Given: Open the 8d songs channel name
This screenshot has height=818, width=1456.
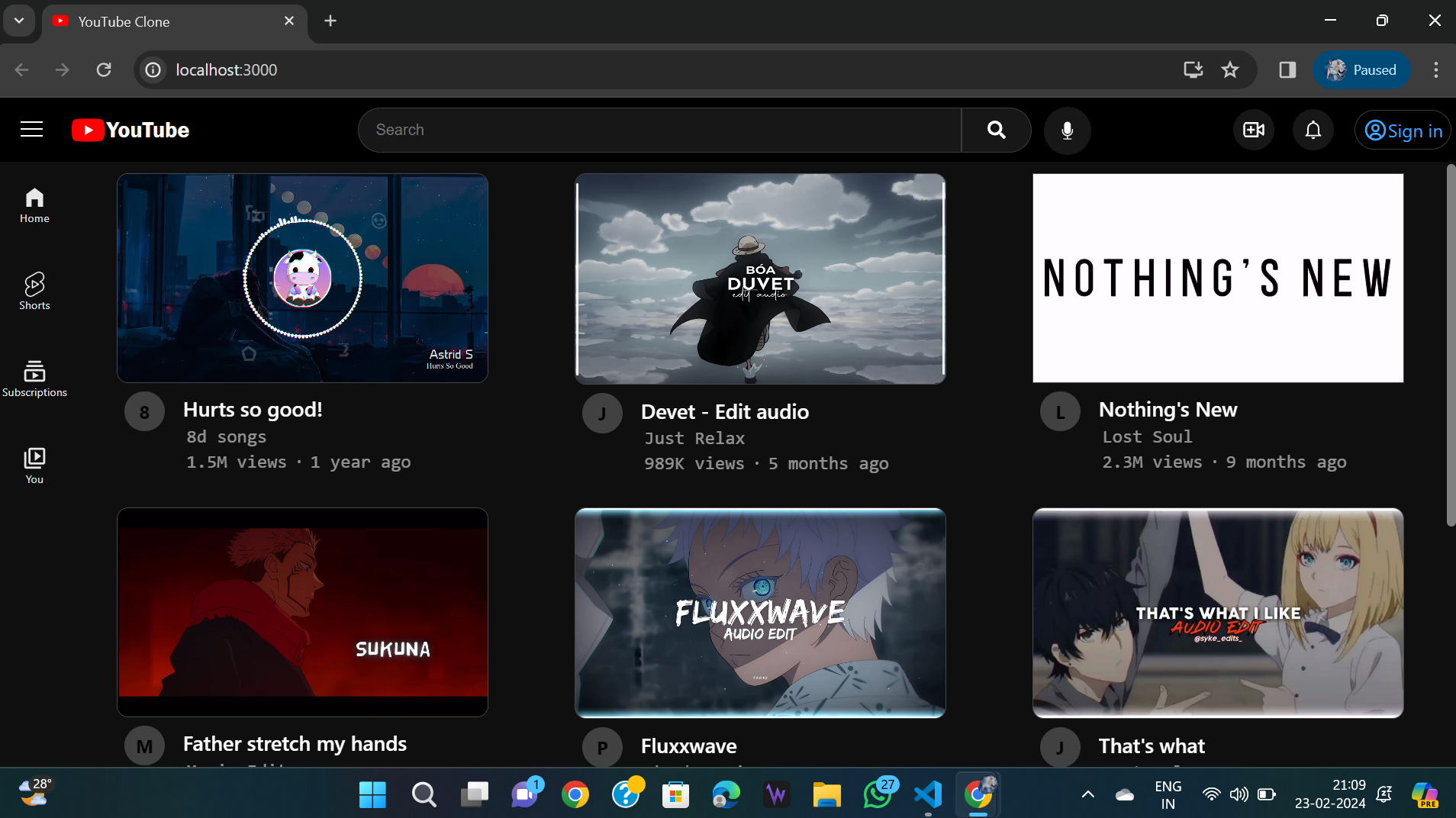Looking at the screenshot, I should tap(226, 437).
